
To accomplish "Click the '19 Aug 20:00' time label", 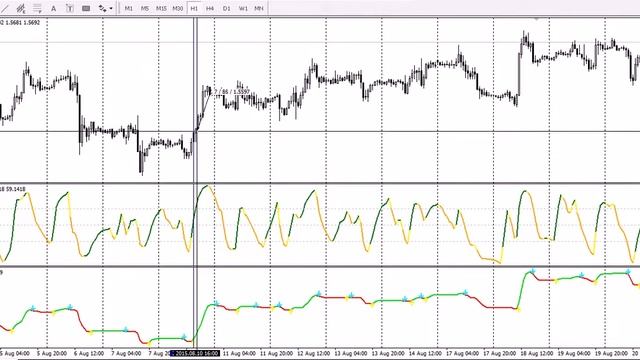I will coord(611,353).
